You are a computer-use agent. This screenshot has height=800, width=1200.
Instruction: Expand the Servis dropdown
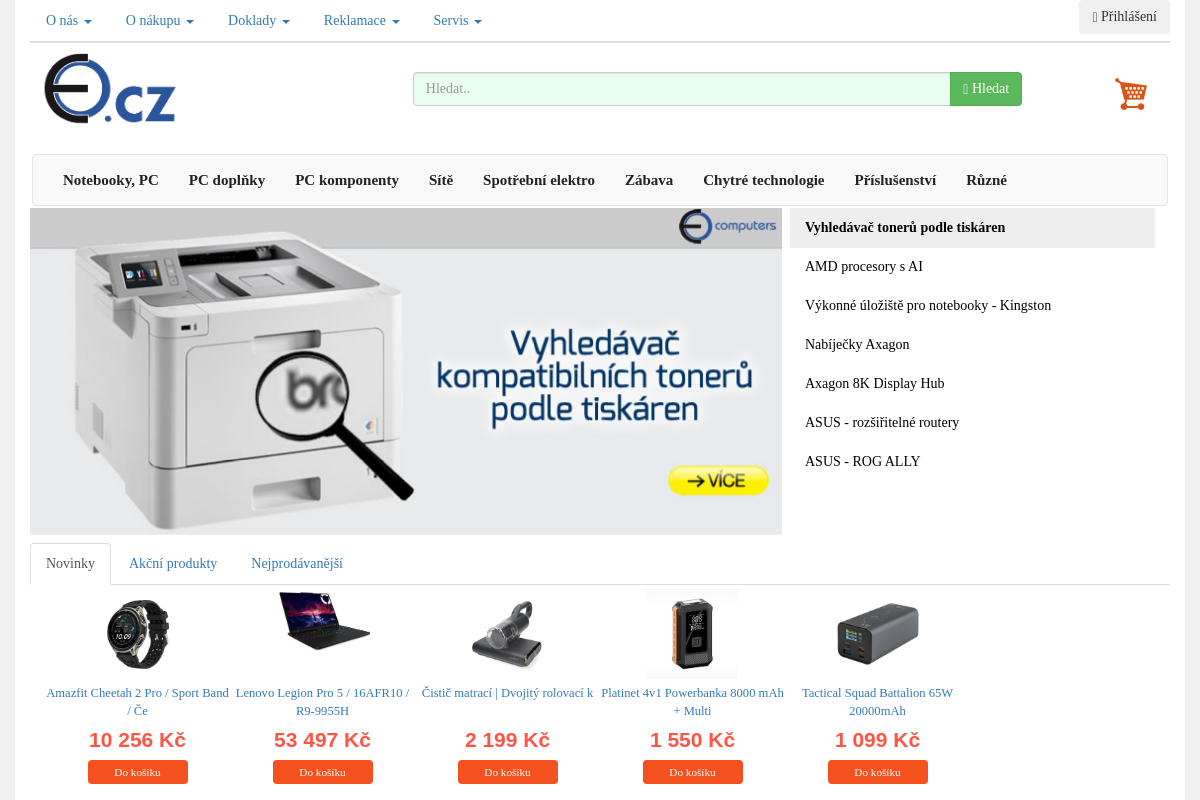pos(457,20)
